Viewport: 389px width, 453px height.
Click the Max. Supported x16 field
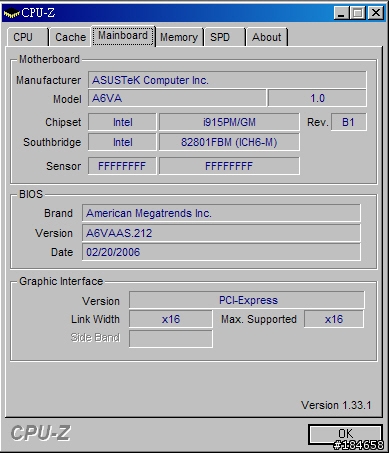pyautogui.click(x=334, y=319)
